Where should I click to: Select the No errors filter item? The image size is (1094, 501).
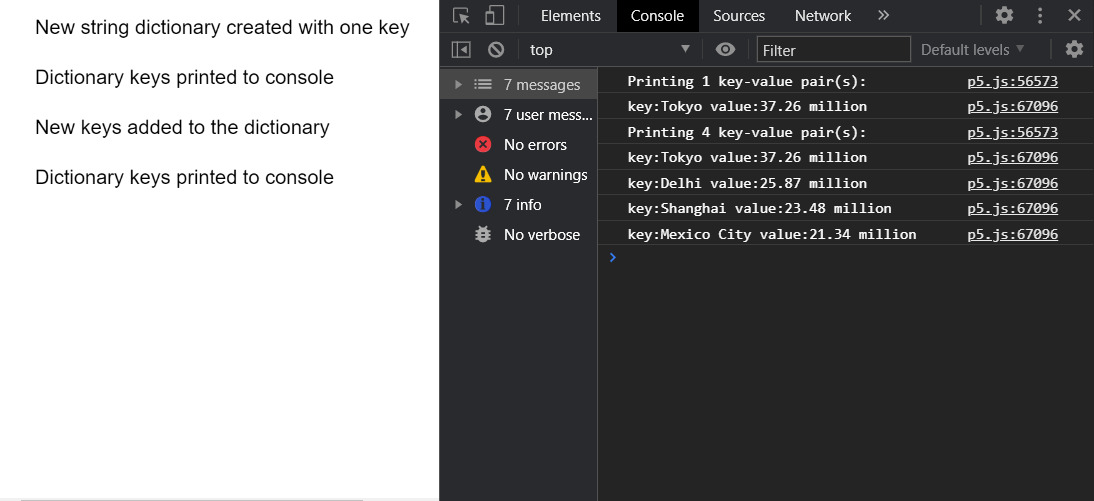[534, 145]
